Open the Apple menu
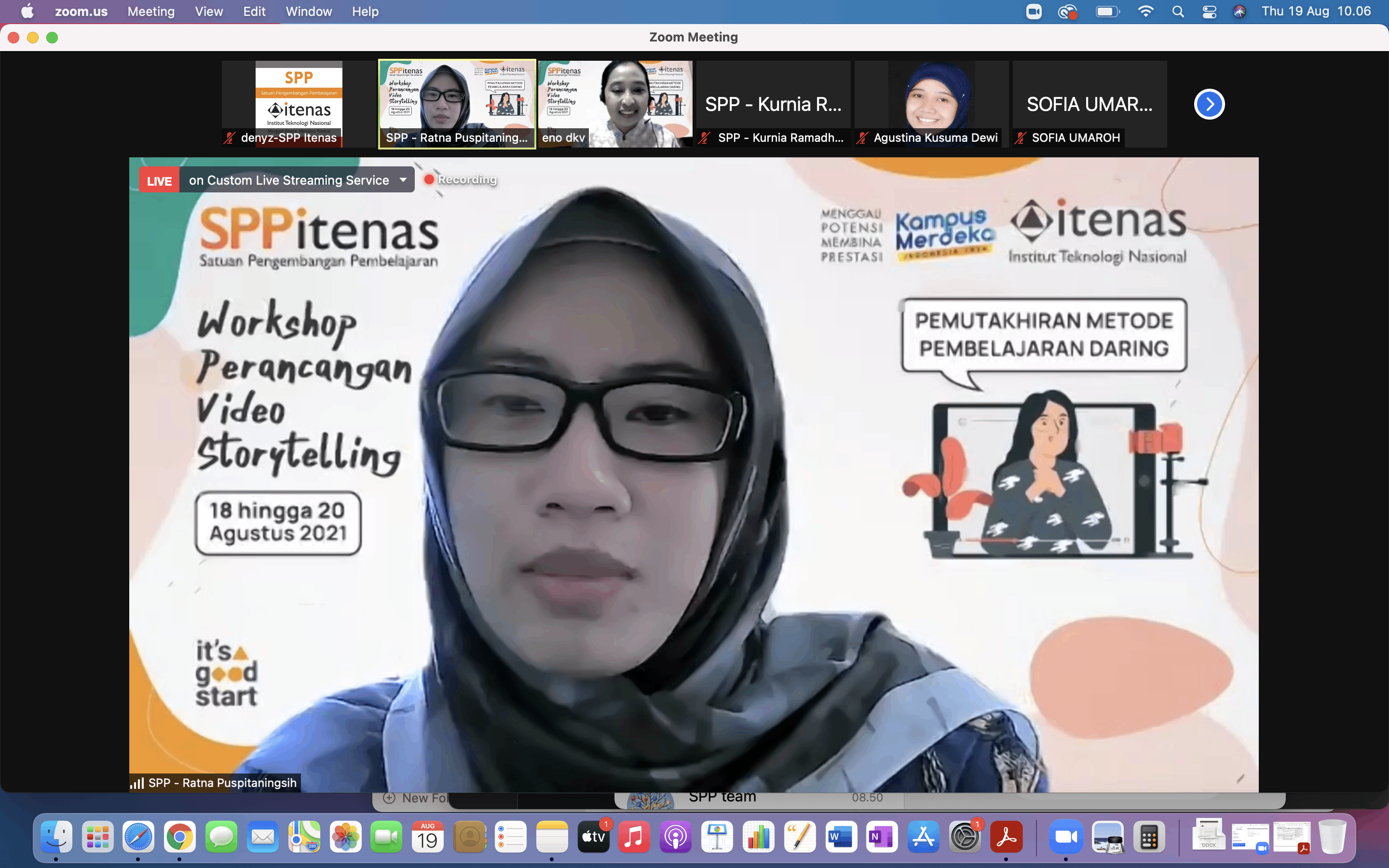This screenshot has width=1389, height=868. click(x=27, y=12)
